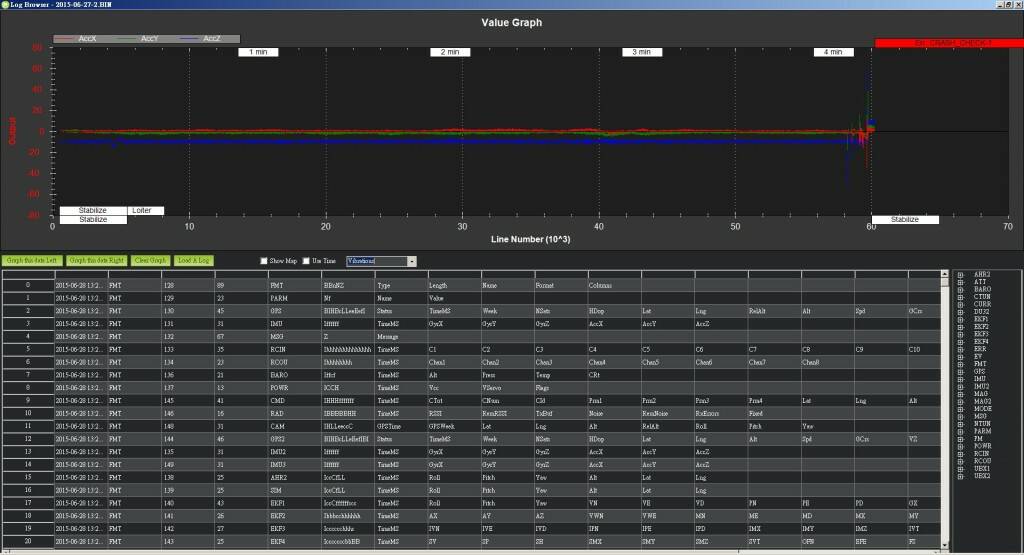Select the UBX2 item in the tree

coord(982,476)
